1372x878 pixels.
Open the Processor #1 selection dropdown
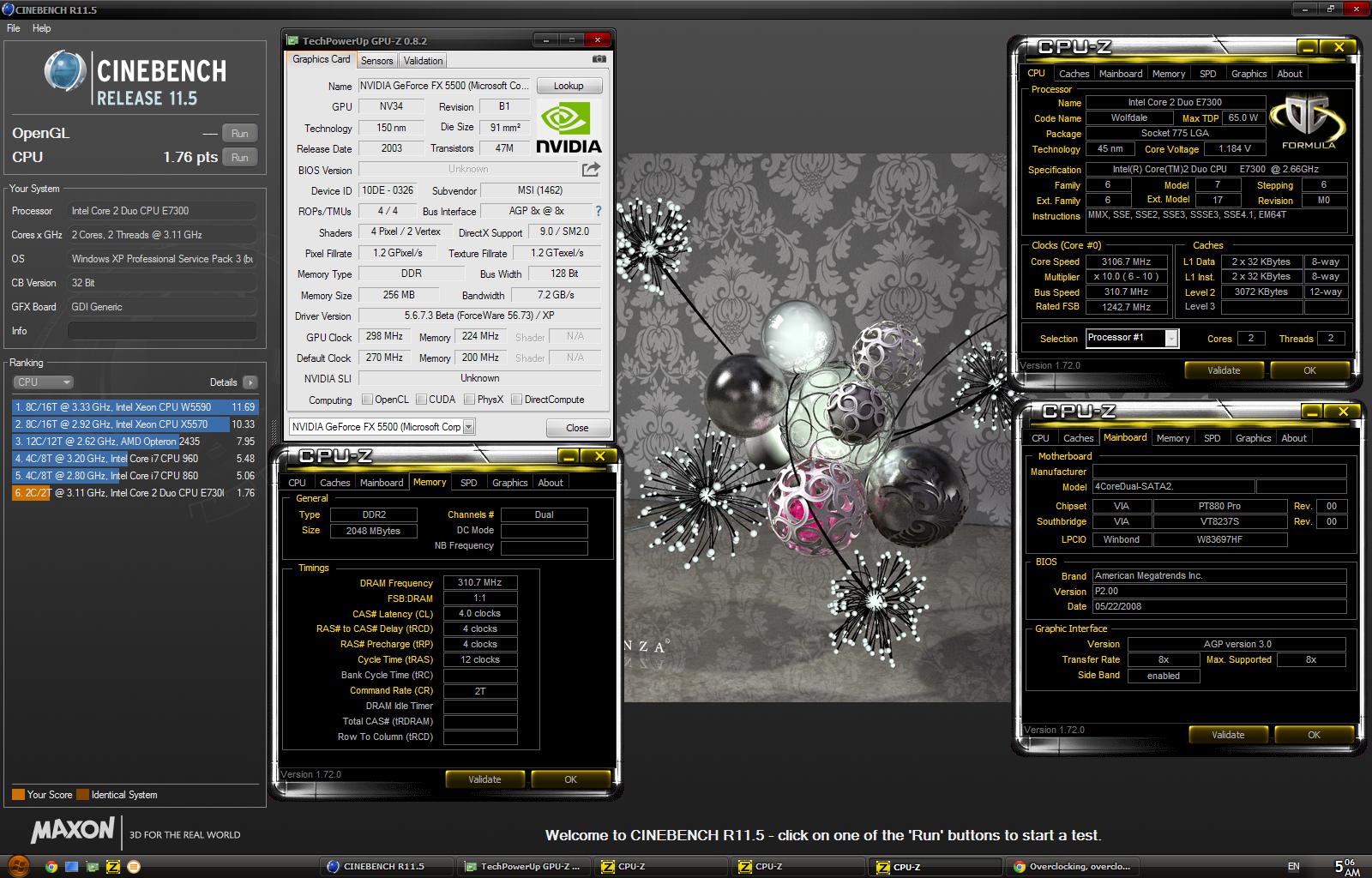pyautogui.click(x=1171, y=339)
